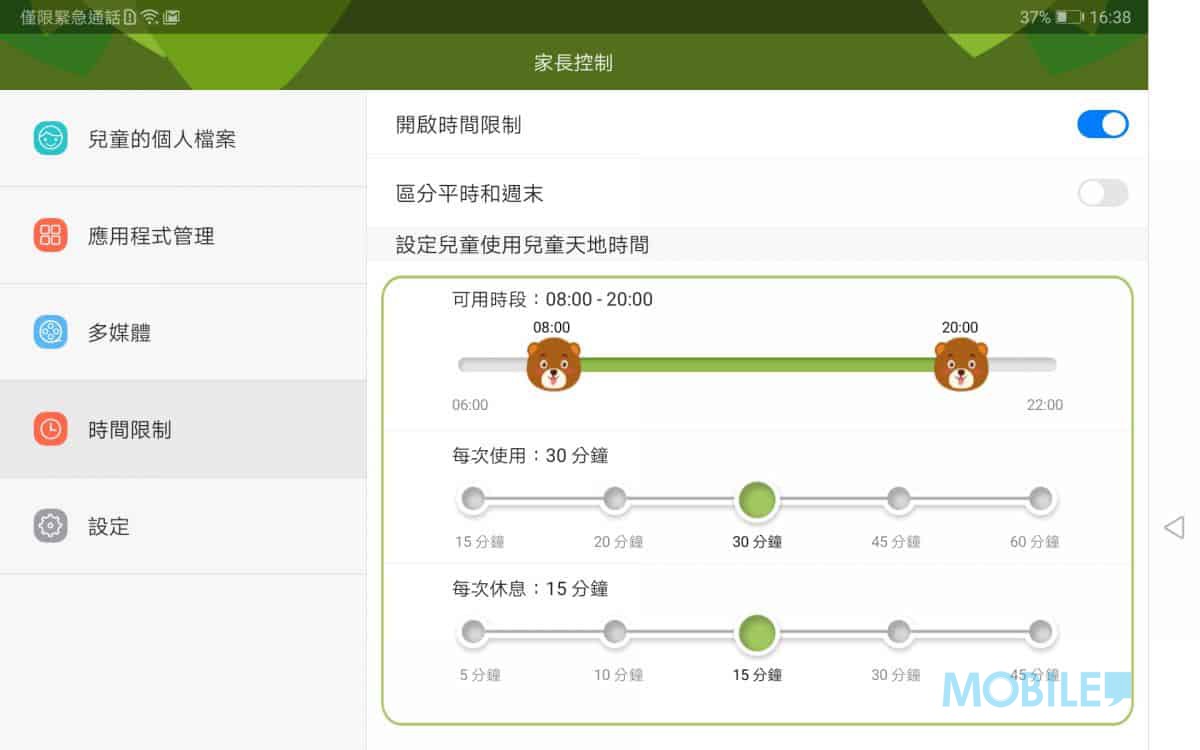Select the green 30 分鐘 usage dot
This screenshot has height=750, width=1200.
tap(757, 500)
